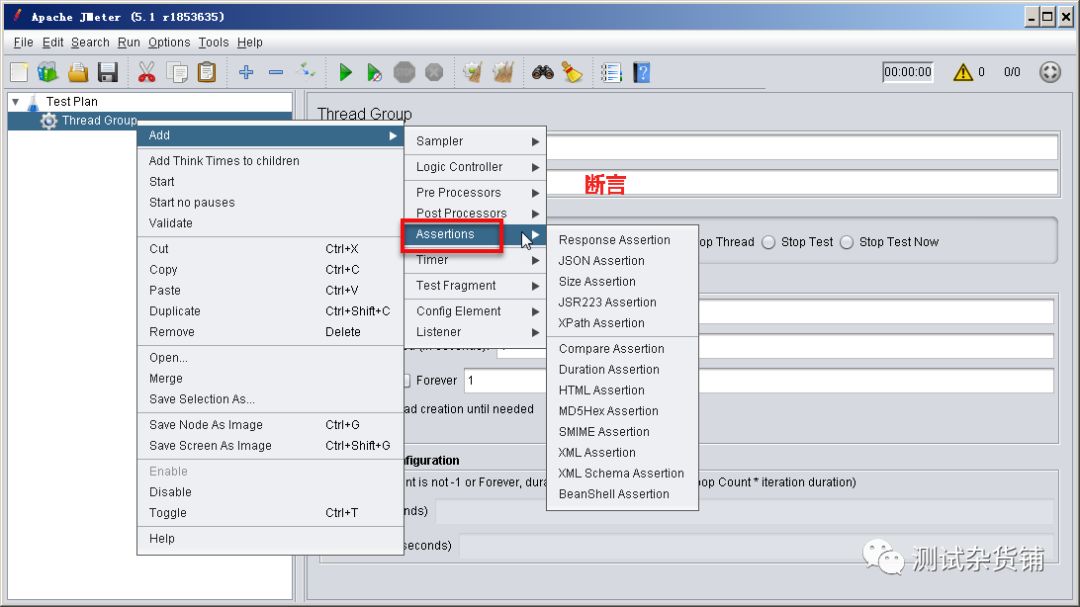
Task: Expand the Listener submenu
Action: tap(476, 331)
